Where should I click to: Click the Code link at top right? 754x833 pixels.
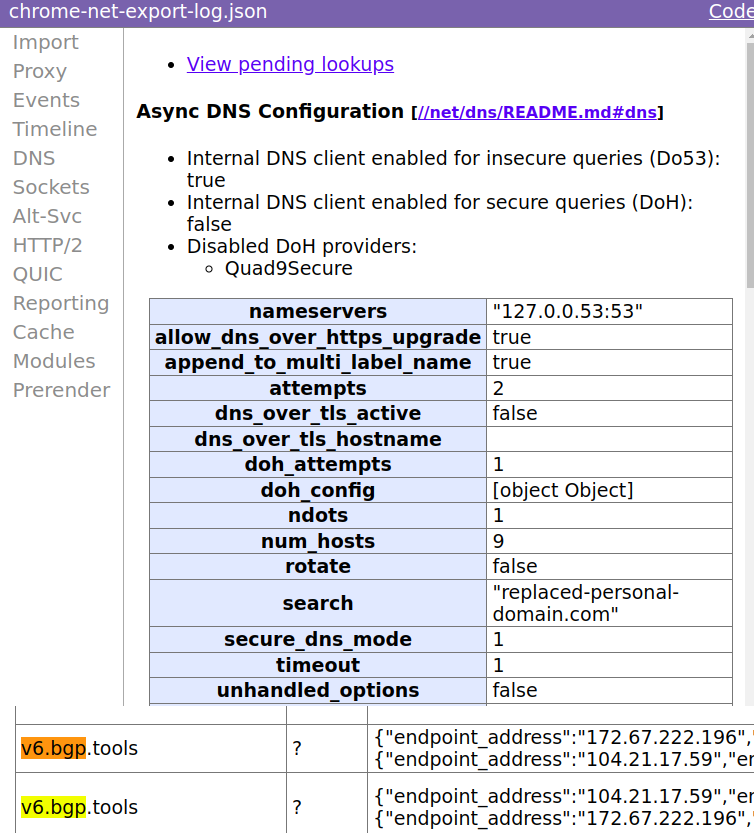point(731,12)
